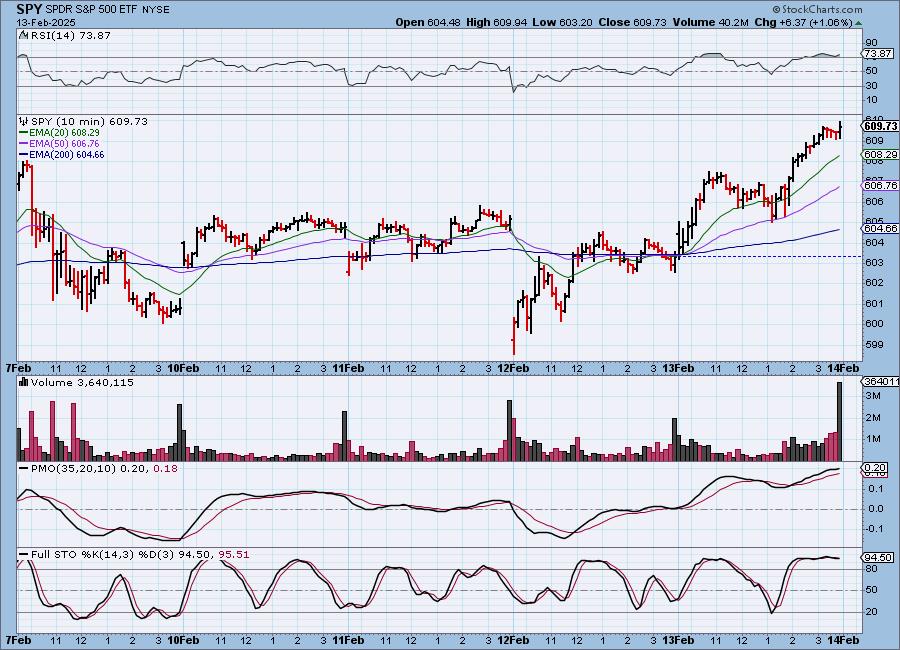Click the Volume 40.2M header value
The width and height of the screenshot is (900, 650).
click(x=711, y=22)
